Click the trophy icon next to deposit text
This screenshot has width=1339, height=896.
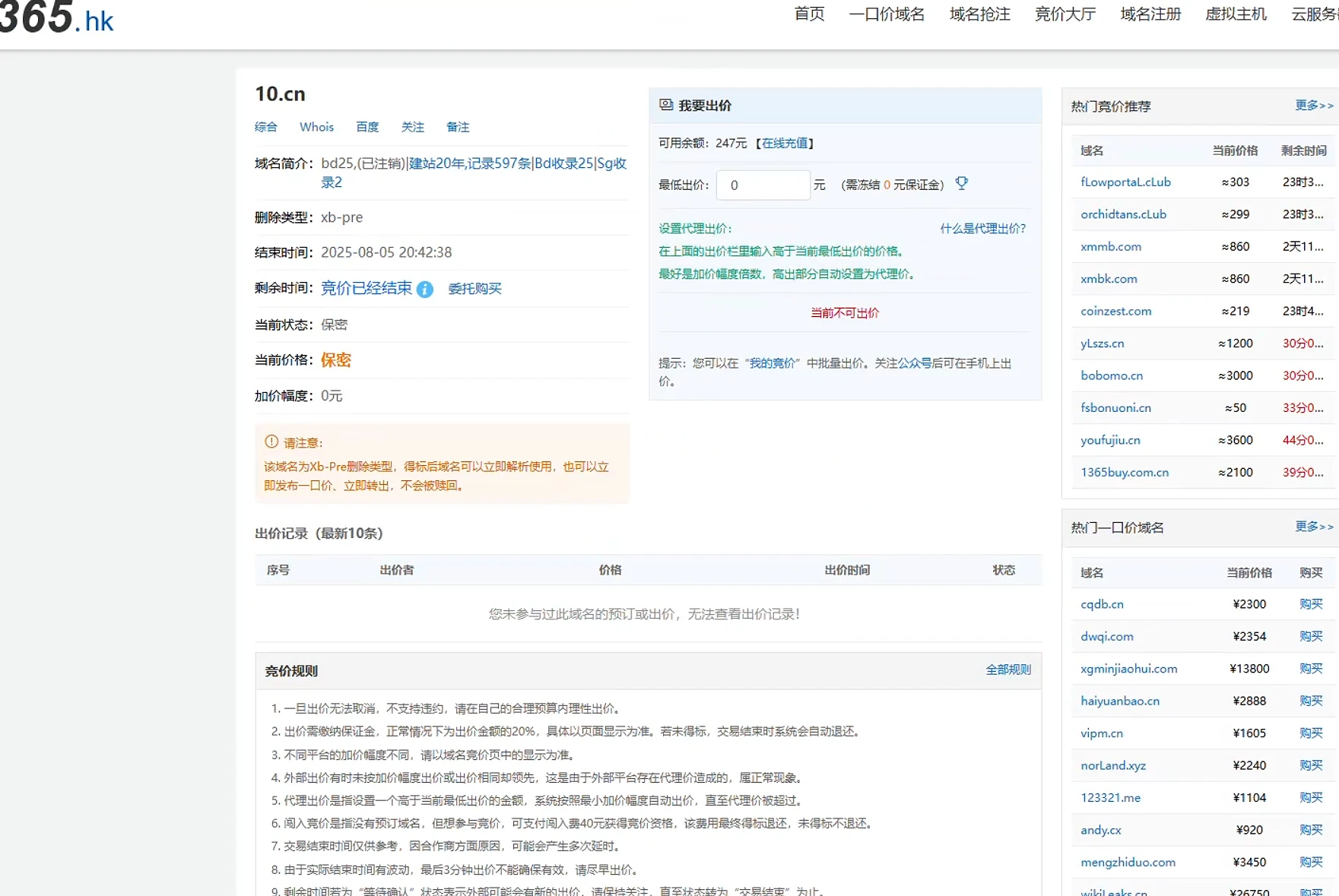[961, 184]
